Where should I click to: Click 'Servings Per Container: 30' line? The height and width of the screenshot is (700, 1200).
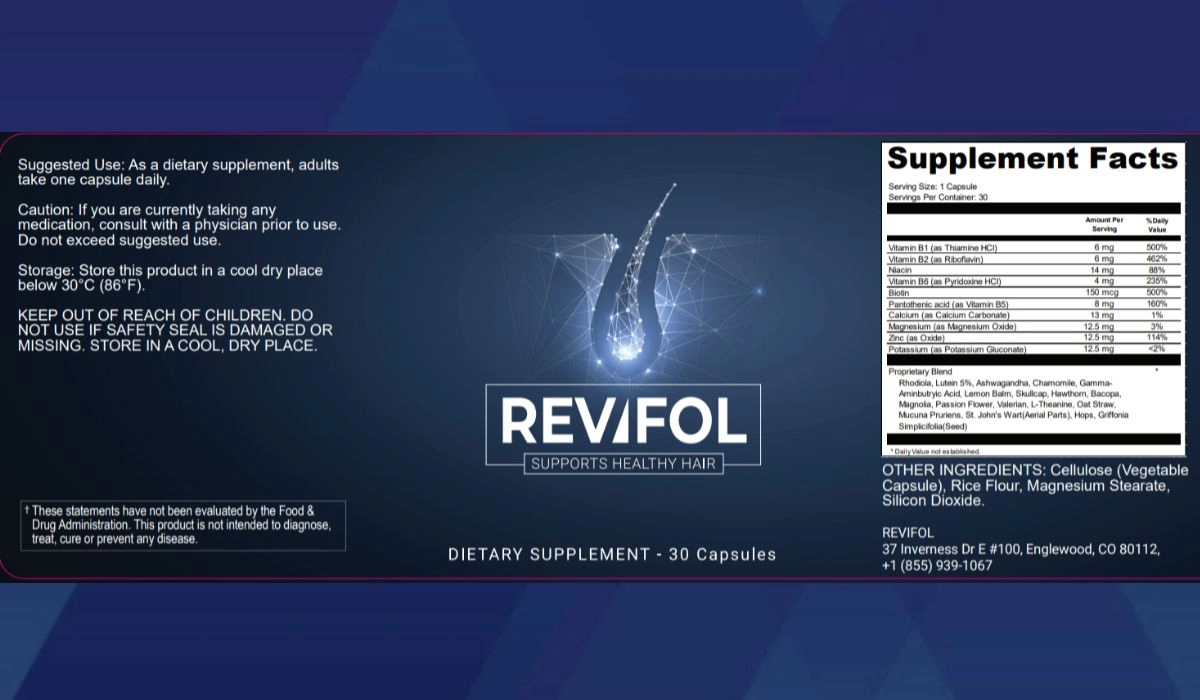[937, 197]
